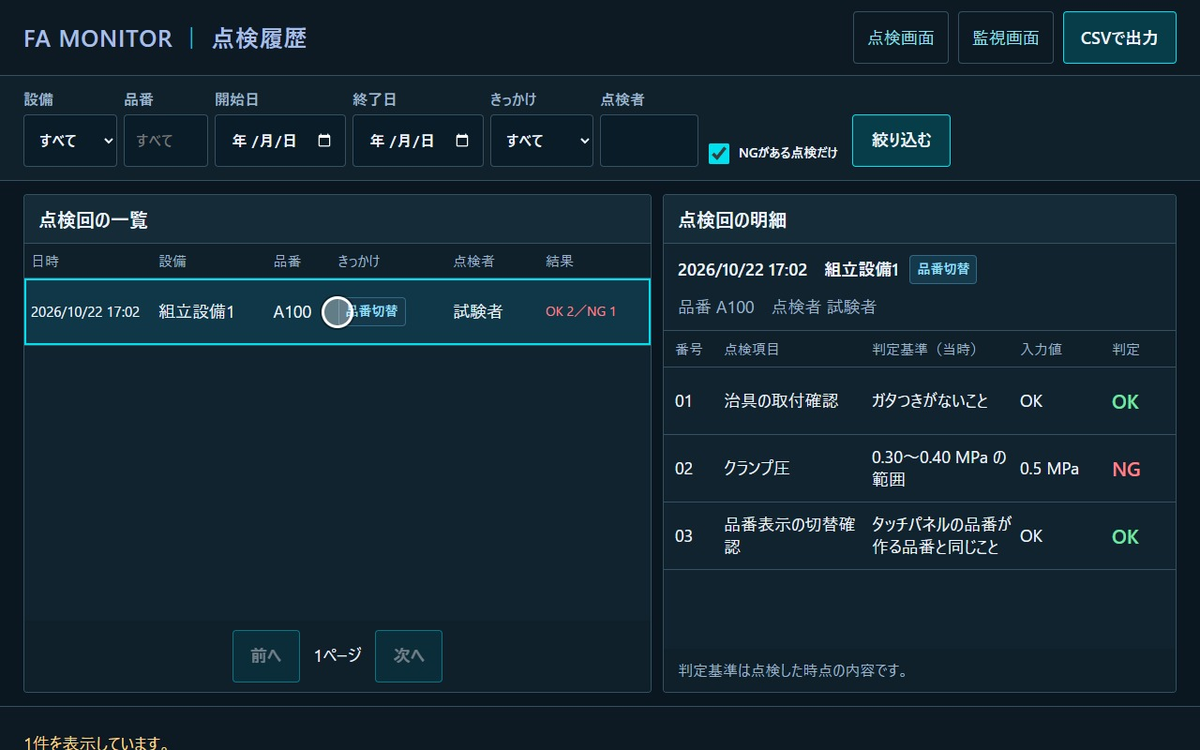Viewport: 1200px width, 750px height.
Task: Click the NG judgement for クランプ圧
Action: point(1126,469)
